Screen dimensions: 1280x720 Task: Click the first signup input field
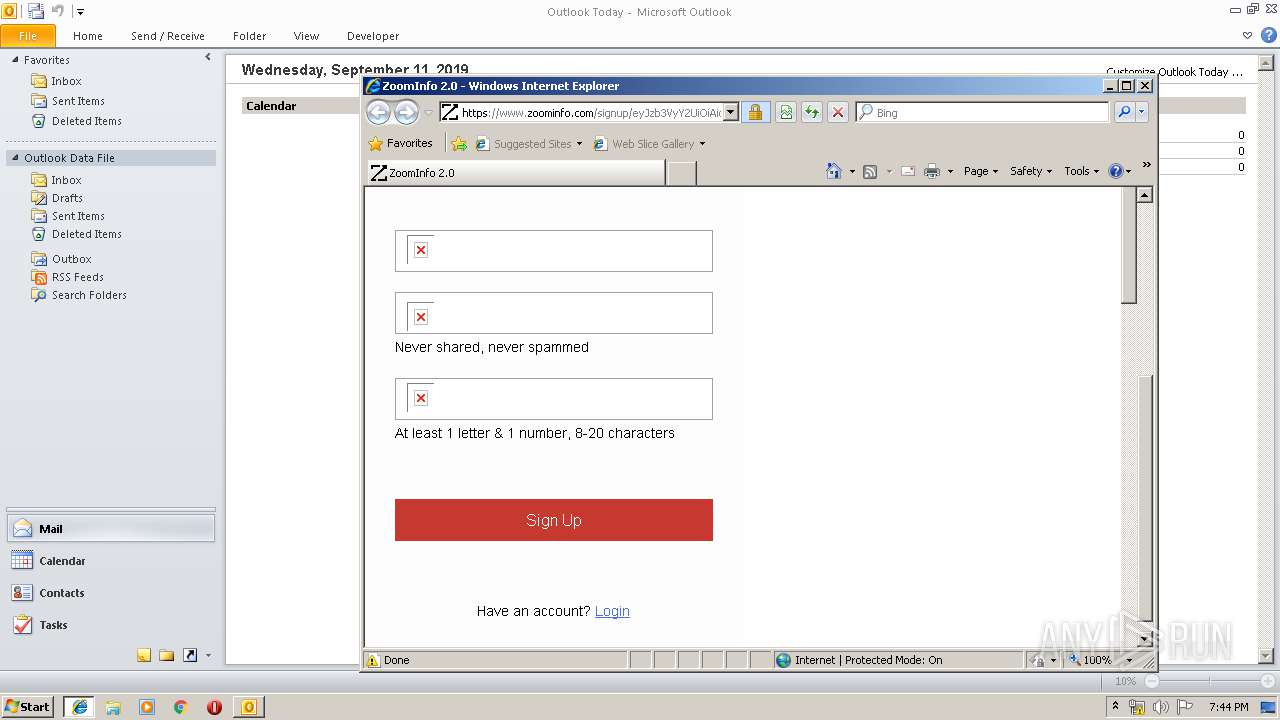pos(554,251)
